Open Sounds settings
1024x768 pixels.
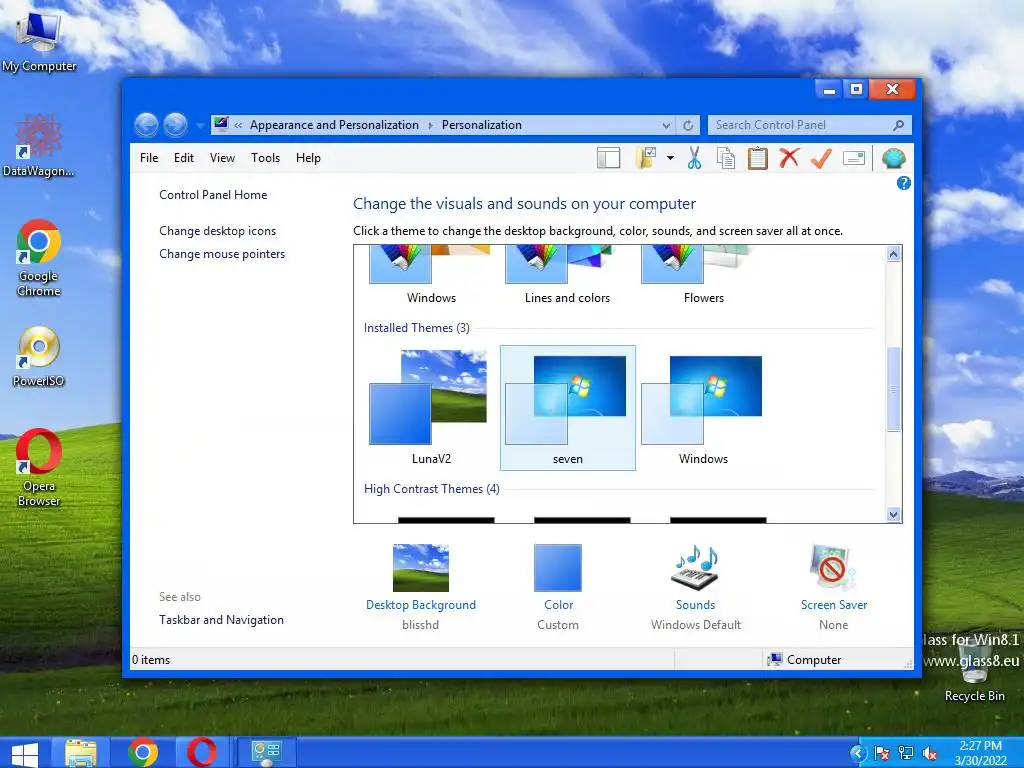(x=696, y=586)
